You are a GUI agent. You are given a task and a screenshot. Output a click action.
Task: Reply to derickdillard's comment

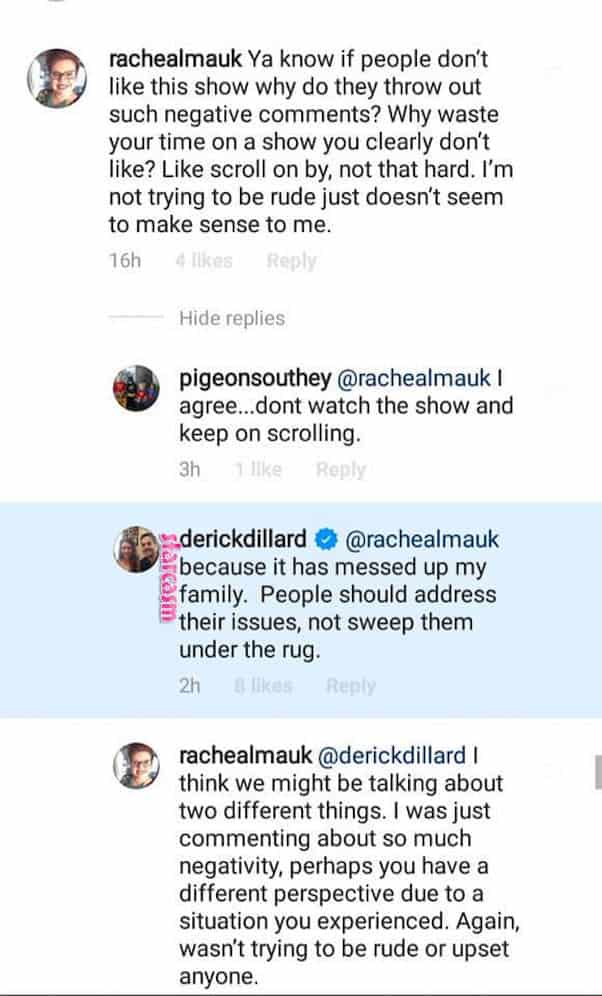click(350, 686)
